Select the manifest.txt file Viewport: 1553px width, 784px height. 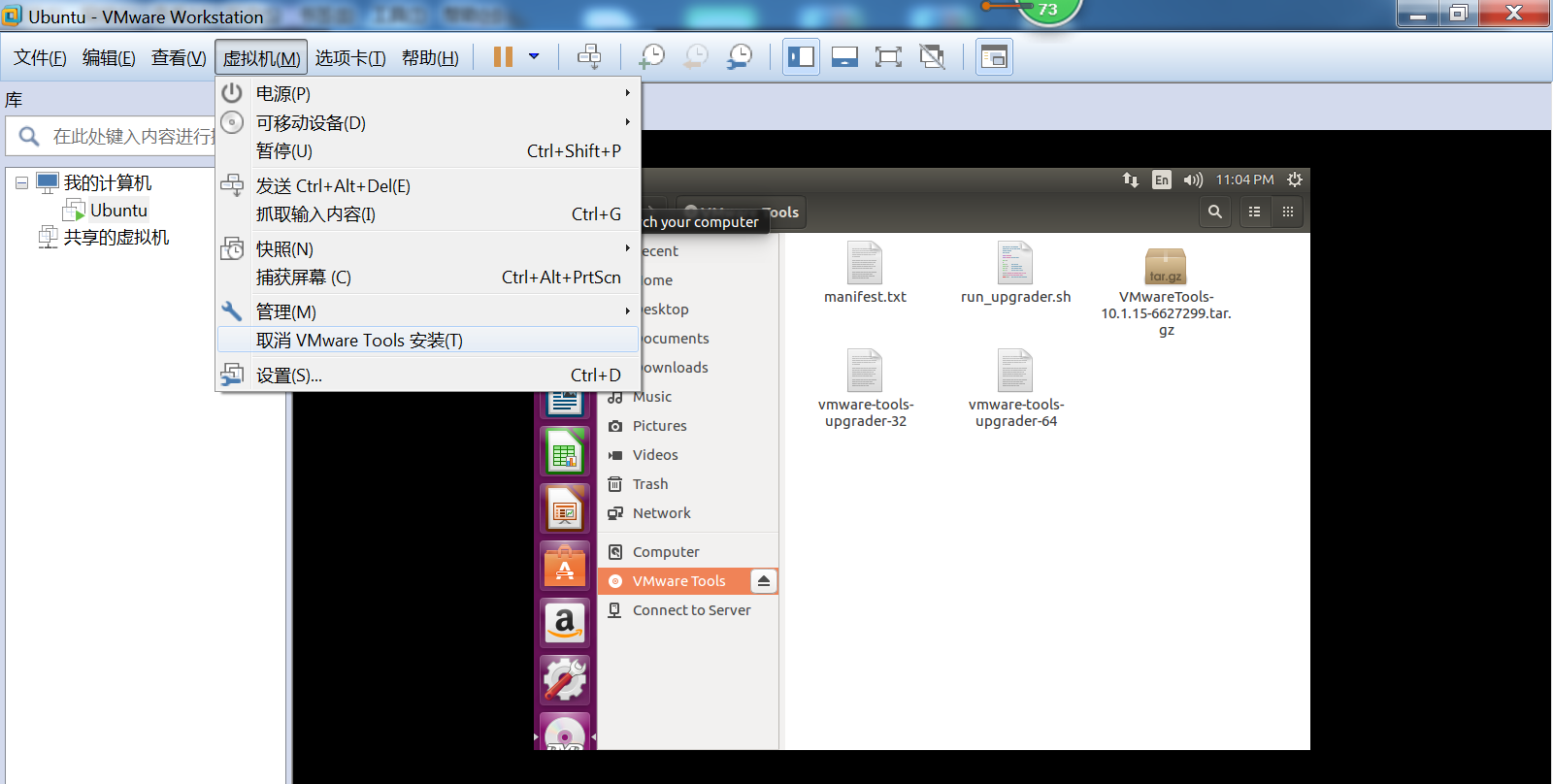[865, 273]
